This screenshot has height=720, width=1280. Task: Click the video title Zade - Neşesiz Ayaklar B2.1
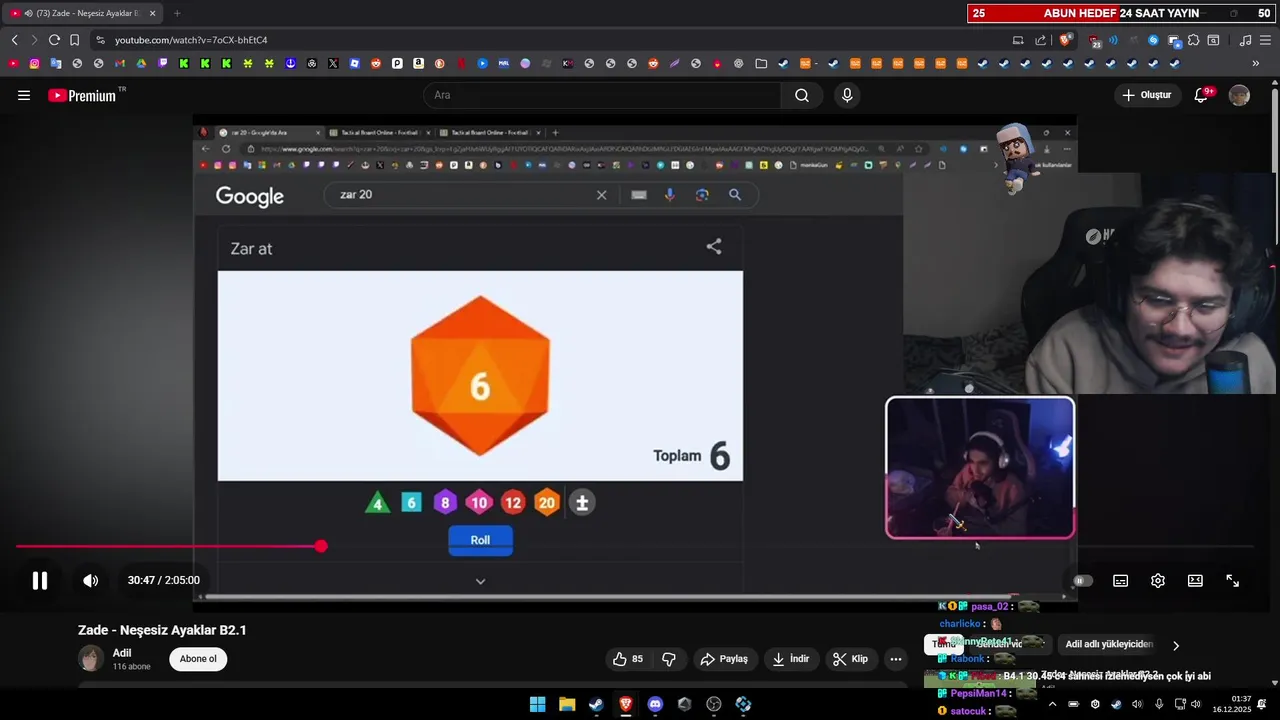tap(162, 630)
